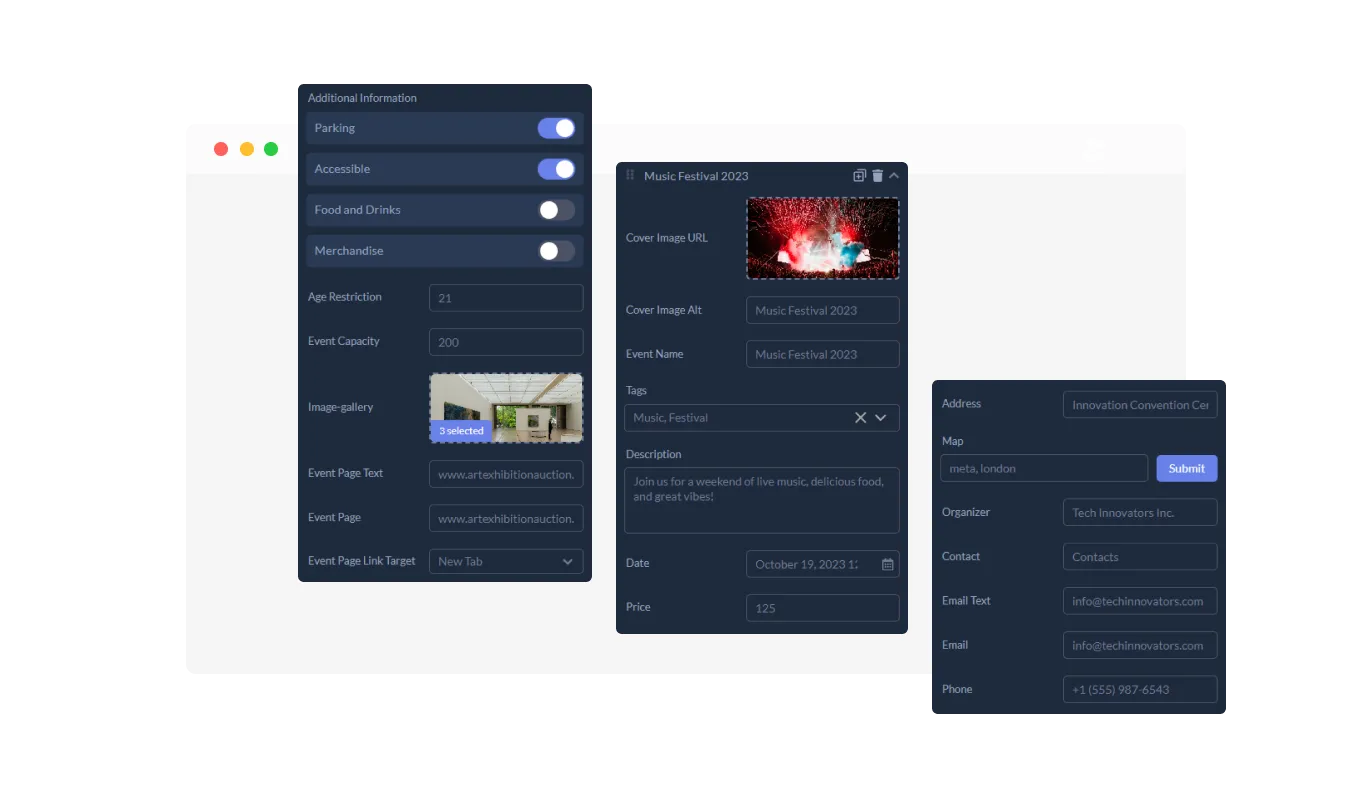Duplicate the Music Festival 2023 item
This screenshot has width=1370, height=800.
(859, 175)
